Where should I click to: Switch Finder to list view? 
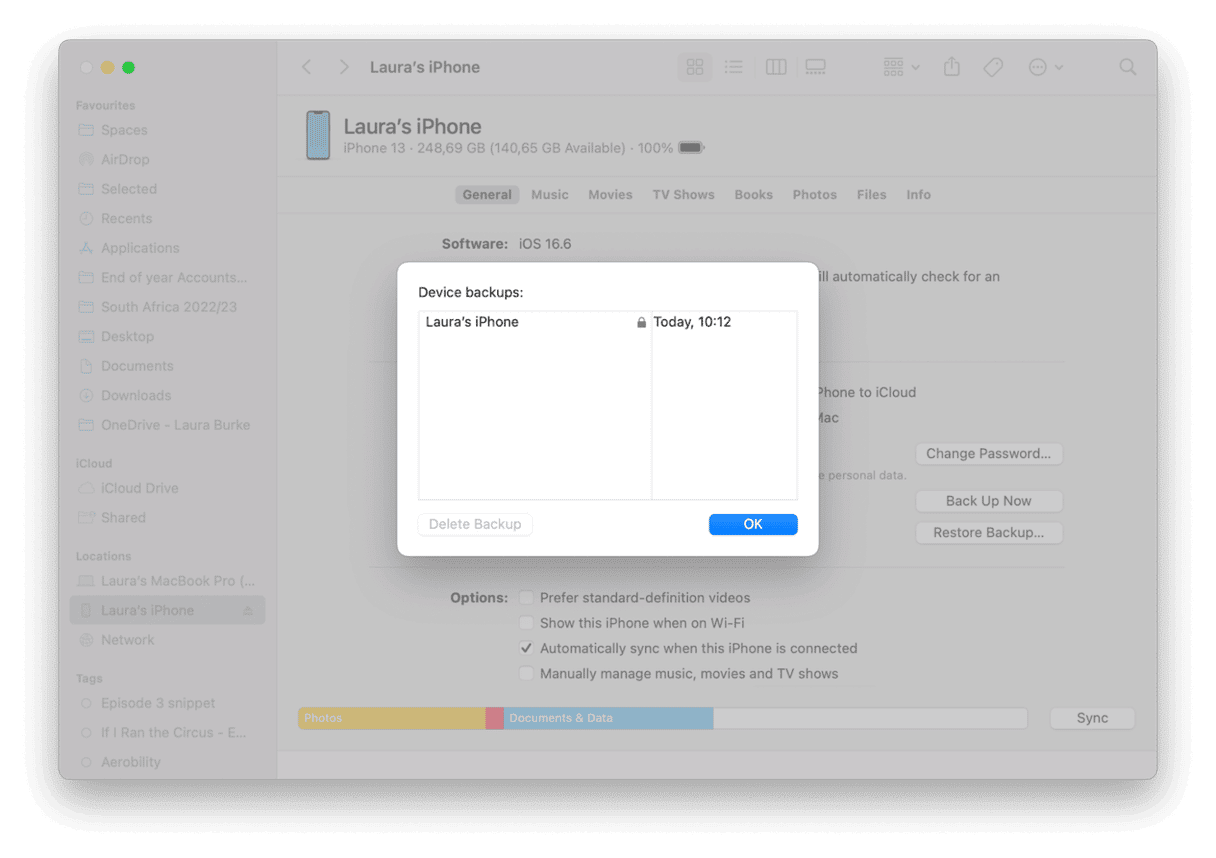tap(734, 66)
